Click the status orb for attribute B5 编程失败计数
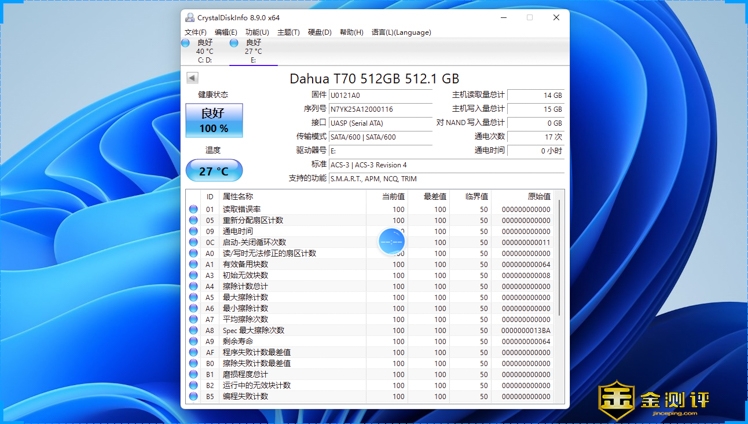The width and height of the screenshot is (748, 424). click(193, 396)
